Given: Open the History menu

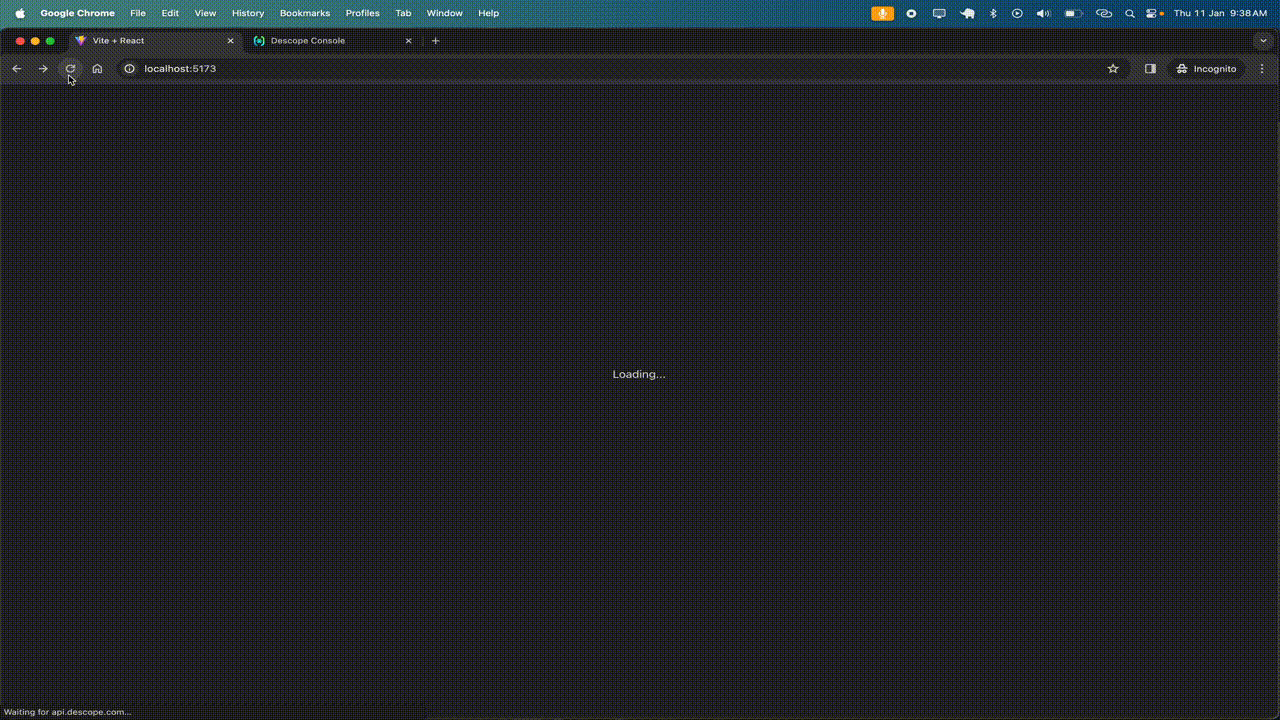Looking at the screenshot, I should (247, 13).
